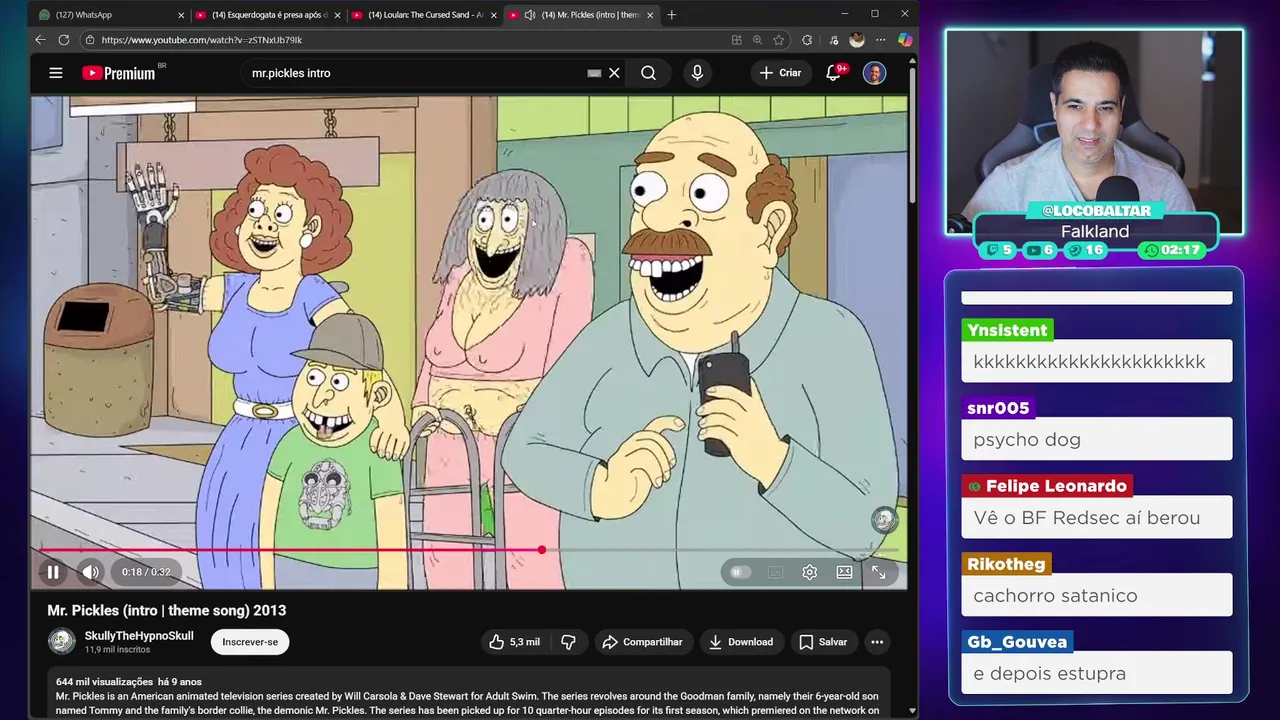
Task: Open browser extensions puzzle icon
Action: tap(807, 40)
